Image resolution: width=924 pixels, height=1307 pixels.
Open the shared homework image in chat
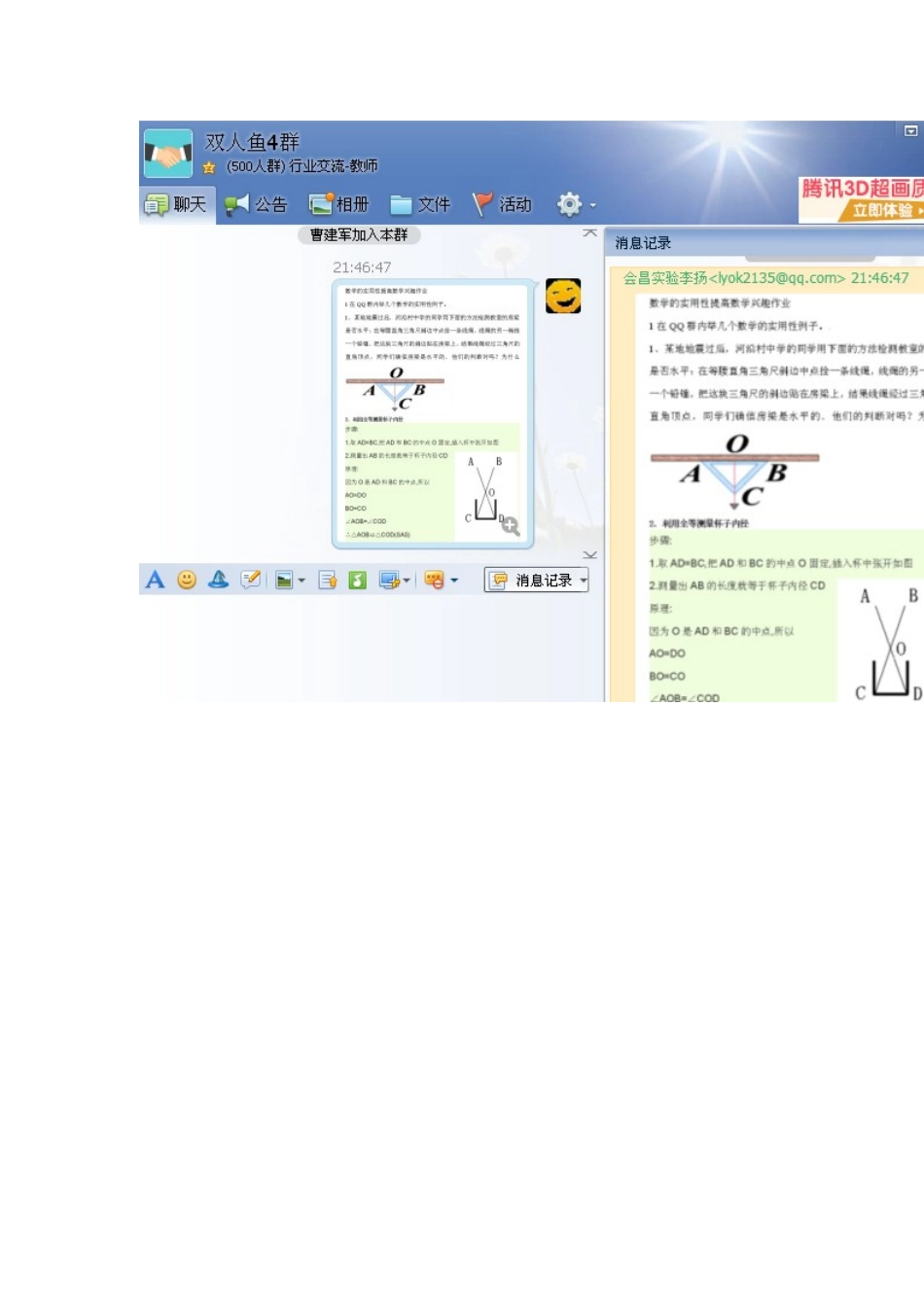point(432,413)
